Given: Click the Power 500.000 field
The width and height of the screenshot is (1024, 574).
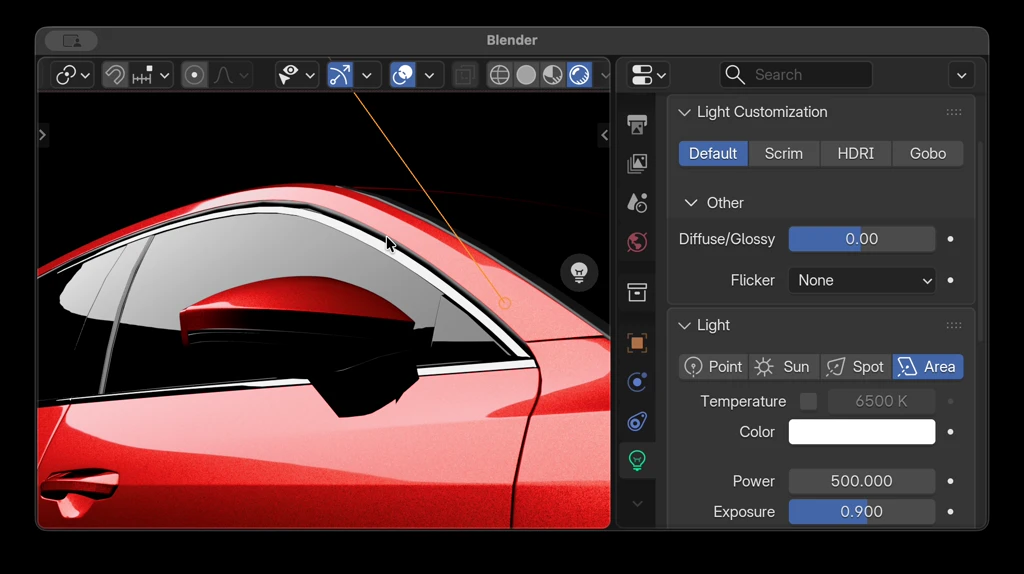Looking at the screenshot, I should [x=862, y=481].
